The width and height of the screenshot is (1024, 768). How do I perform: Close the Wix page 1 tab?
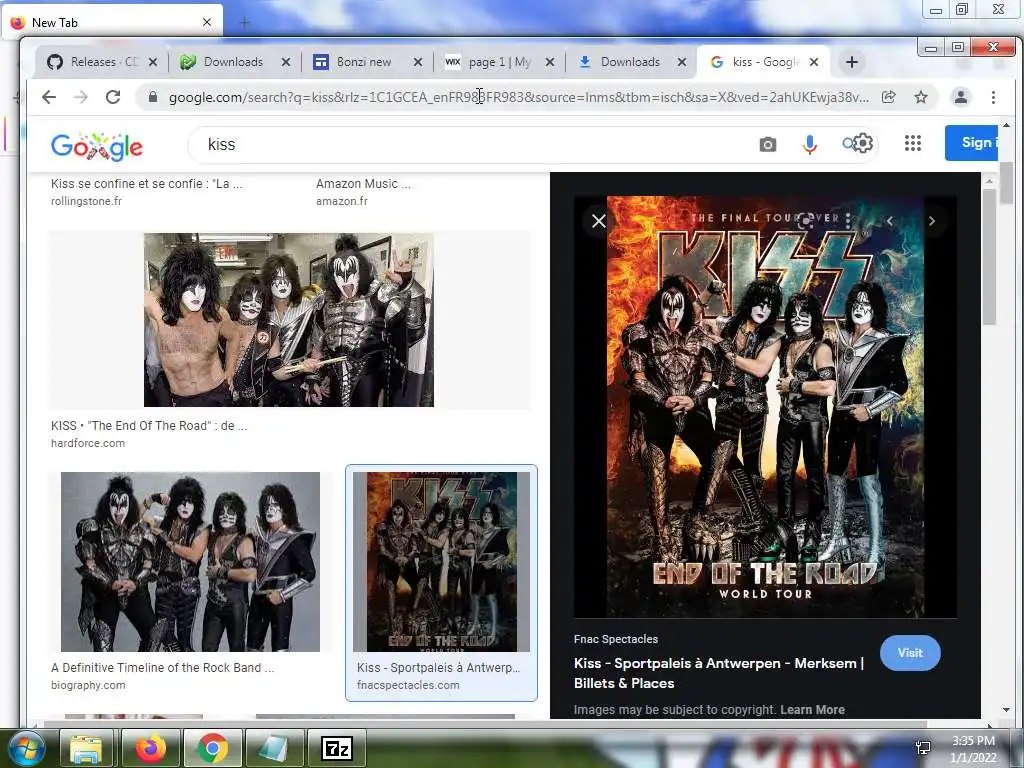[x=550, y=62]
